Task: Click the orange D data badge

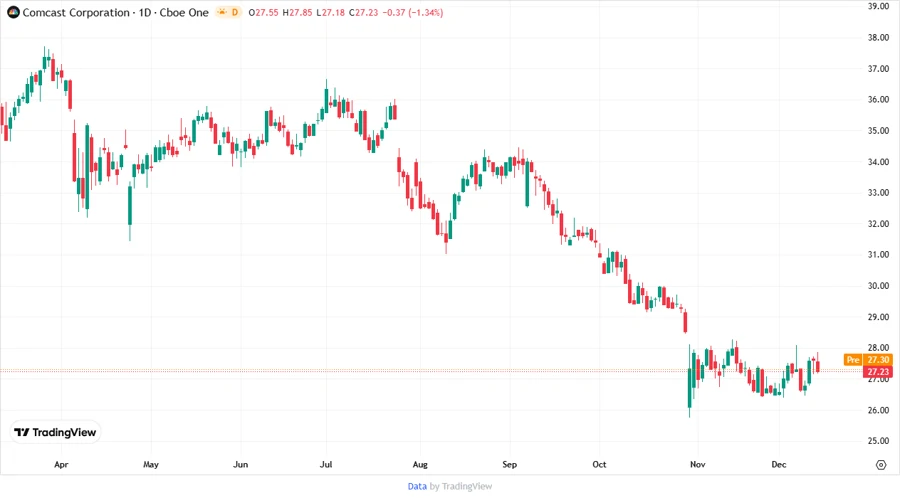Action: tap(234, 12)
